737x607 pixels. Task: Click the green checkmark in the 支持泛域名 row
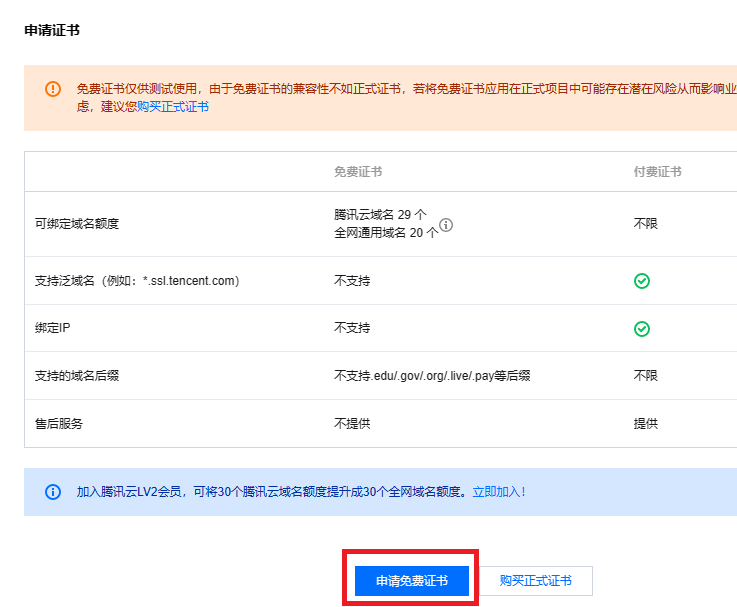(642, 281)
